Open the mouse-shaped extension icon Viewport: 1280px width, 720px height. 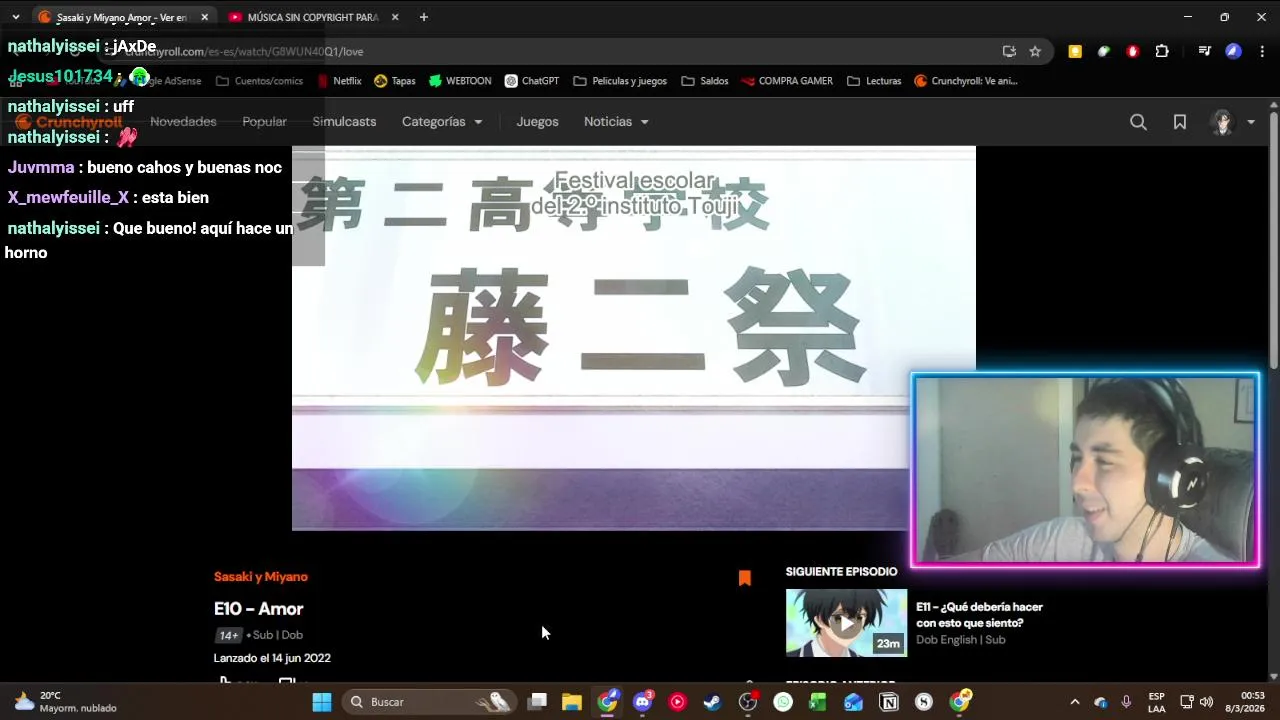click(1104, 51)
